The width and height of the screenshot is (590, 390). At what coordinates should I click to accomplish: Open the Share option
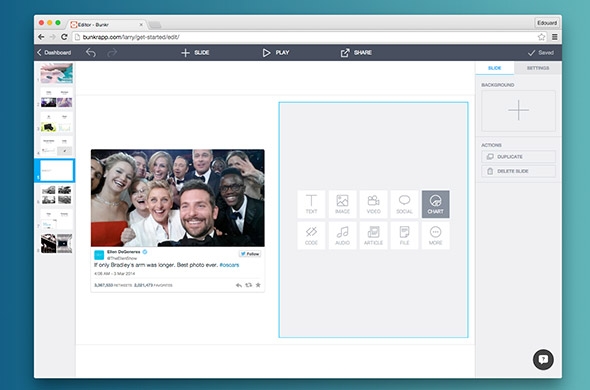pyautogui.click(x=356, y=53)
